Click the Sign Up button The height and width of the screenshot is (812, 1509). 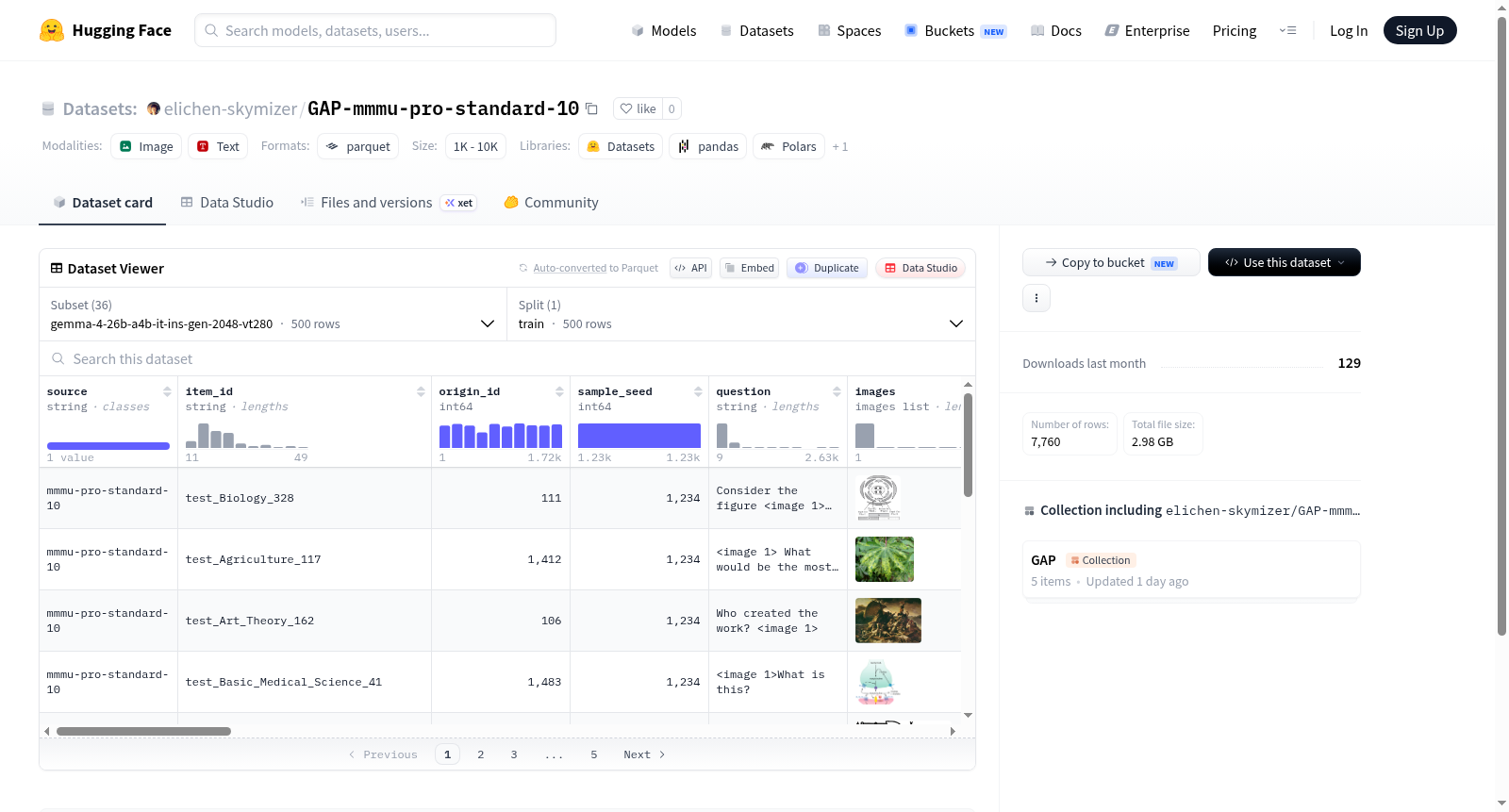click(x=1419, y=30)
